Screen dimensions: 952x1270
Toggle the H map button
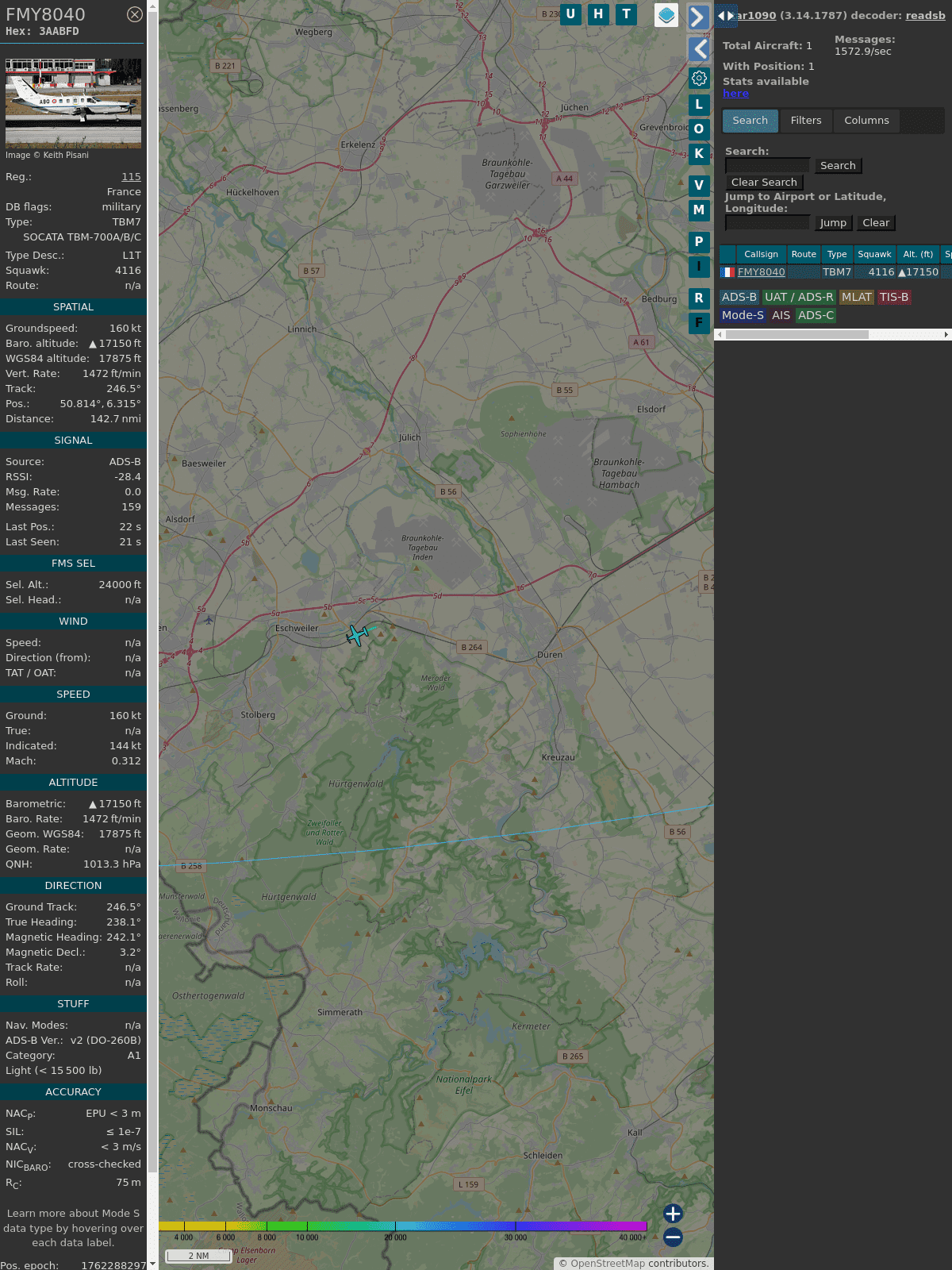coord(598,14)
